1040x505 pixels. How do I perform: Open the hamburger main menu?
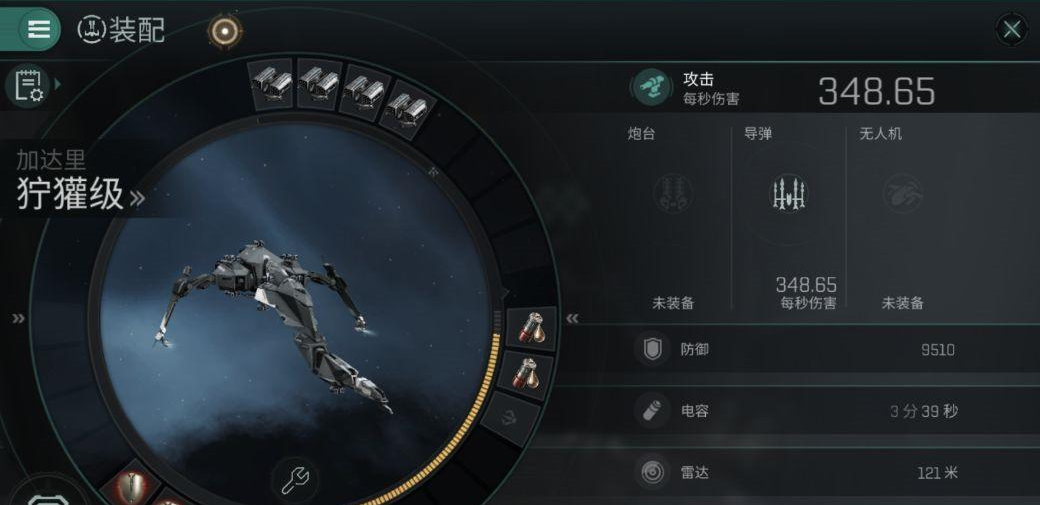pos(38,29)
